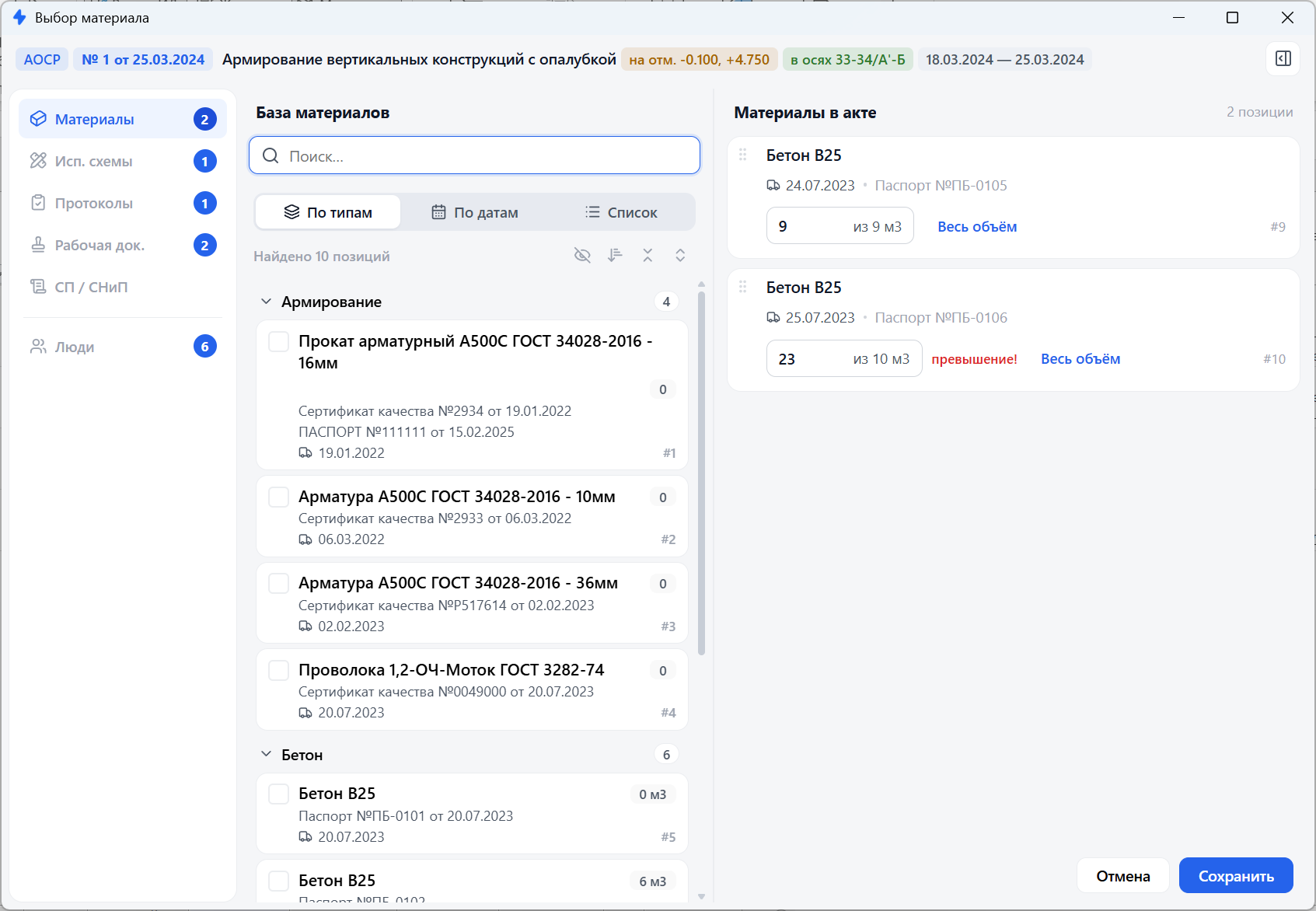Click the Материалы cube icon

[x=38, y=119]
